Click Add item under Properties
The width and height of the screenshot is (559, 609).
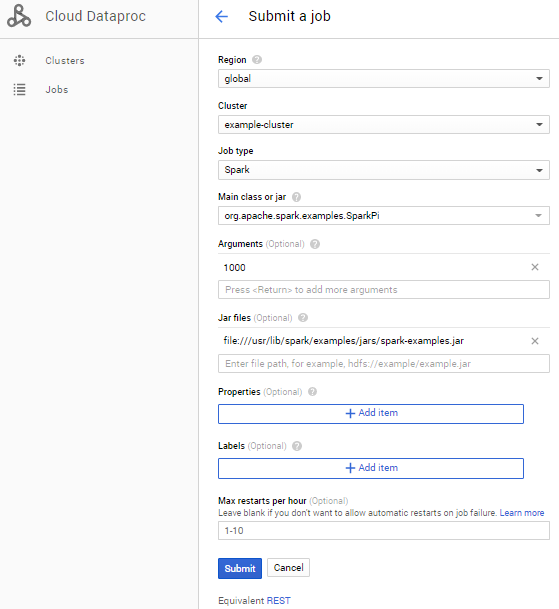pos(371,414)
